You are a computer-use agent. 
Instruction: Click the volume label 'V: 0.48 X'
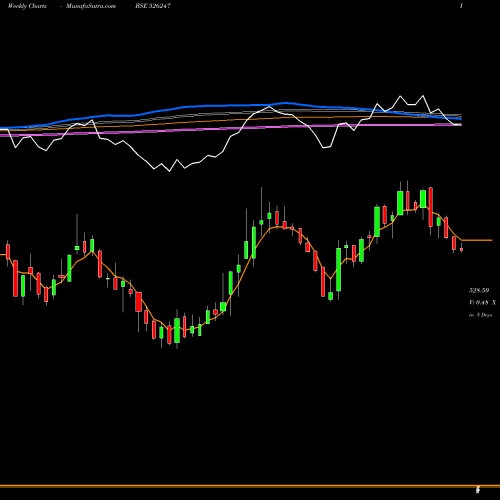[x=482, y=303]
